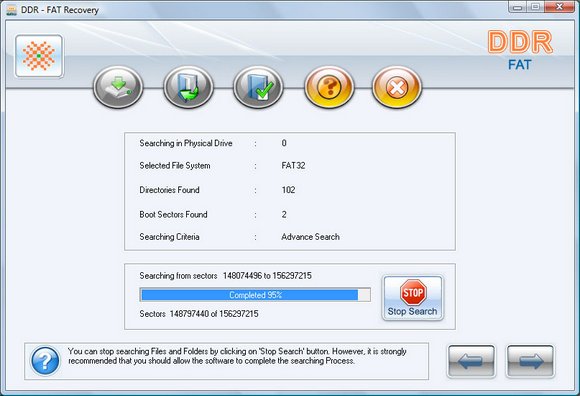Click the book with green checkmark icon
Viewport: 580px width, 396px height.
(258, 87)
